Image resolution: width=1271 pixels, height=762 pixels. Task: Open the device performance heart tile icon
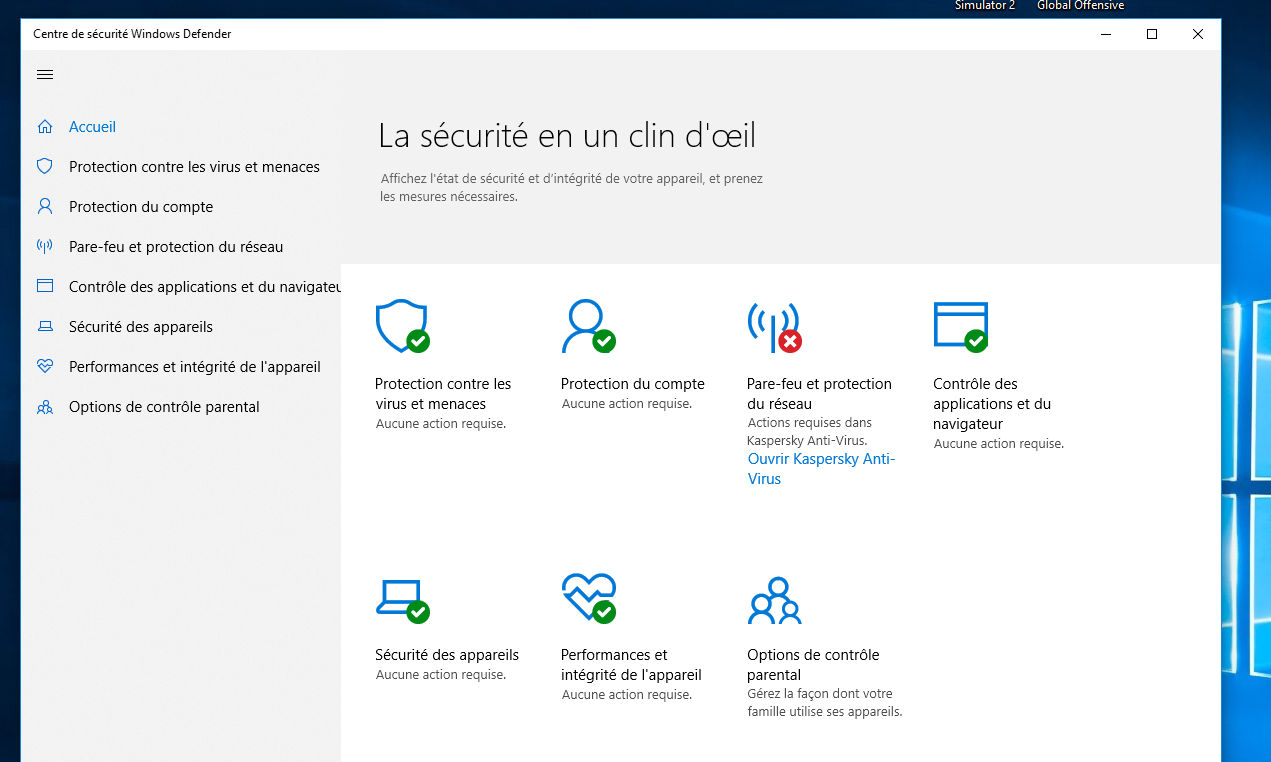coord(588,598)
